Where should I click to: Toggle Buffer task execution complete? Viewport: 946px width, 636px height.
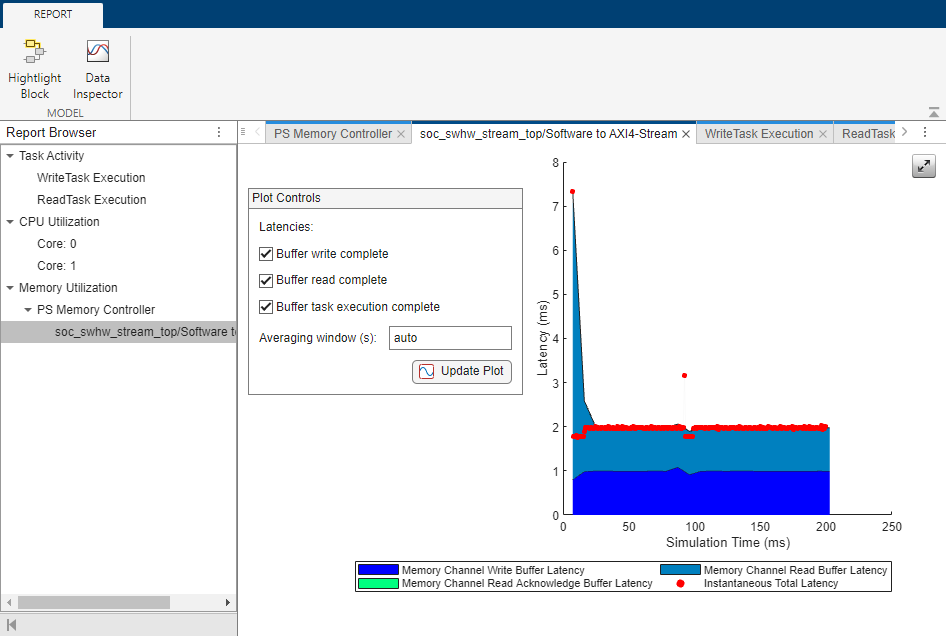click(x=265, y=307)
